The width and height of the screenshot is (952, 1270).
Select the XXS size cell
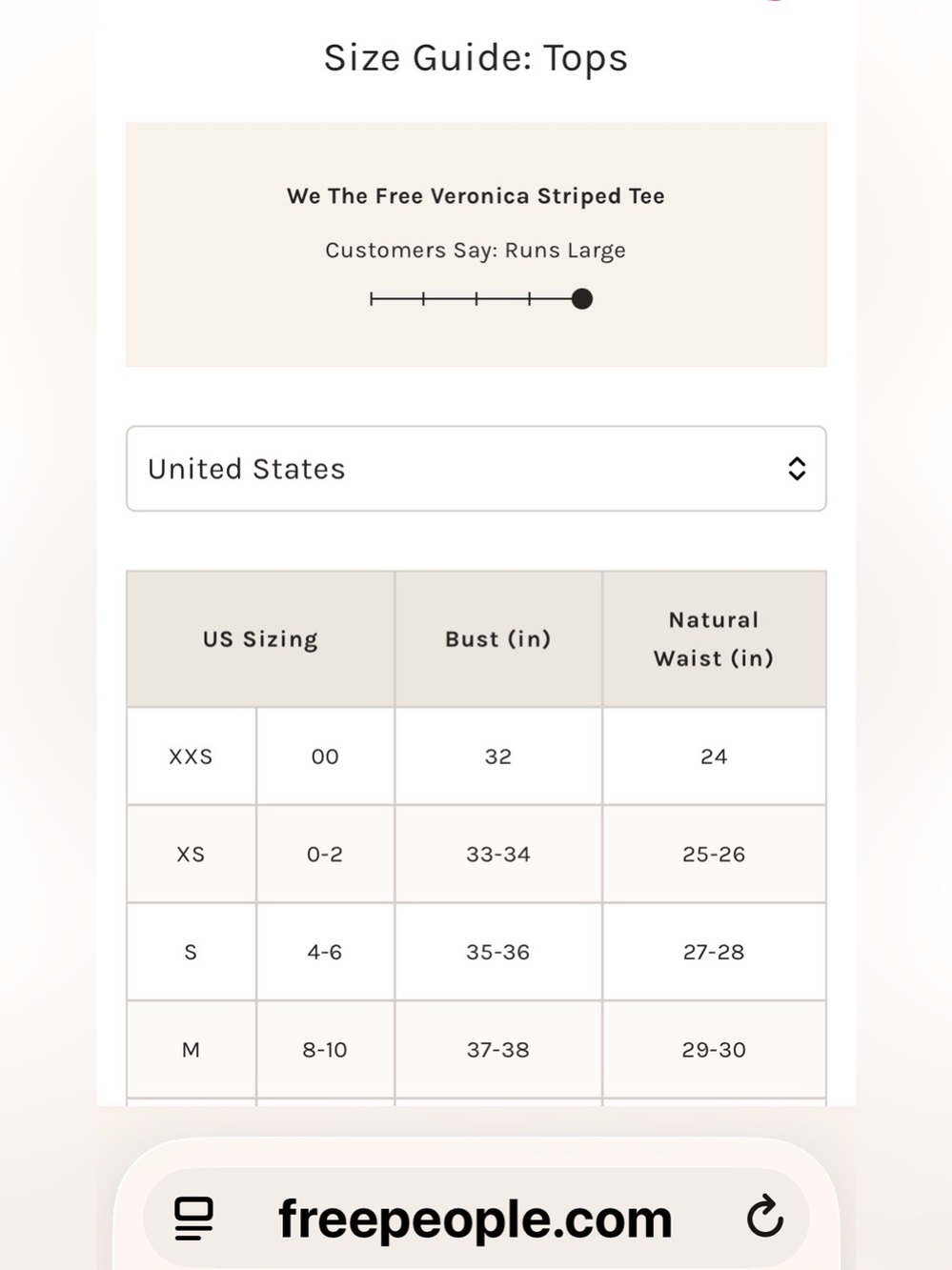coord(191,756)
